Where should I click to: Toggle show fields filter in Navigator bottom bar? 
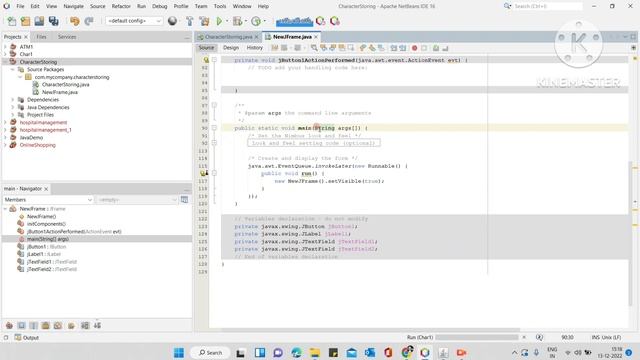[x=21, y=326]
